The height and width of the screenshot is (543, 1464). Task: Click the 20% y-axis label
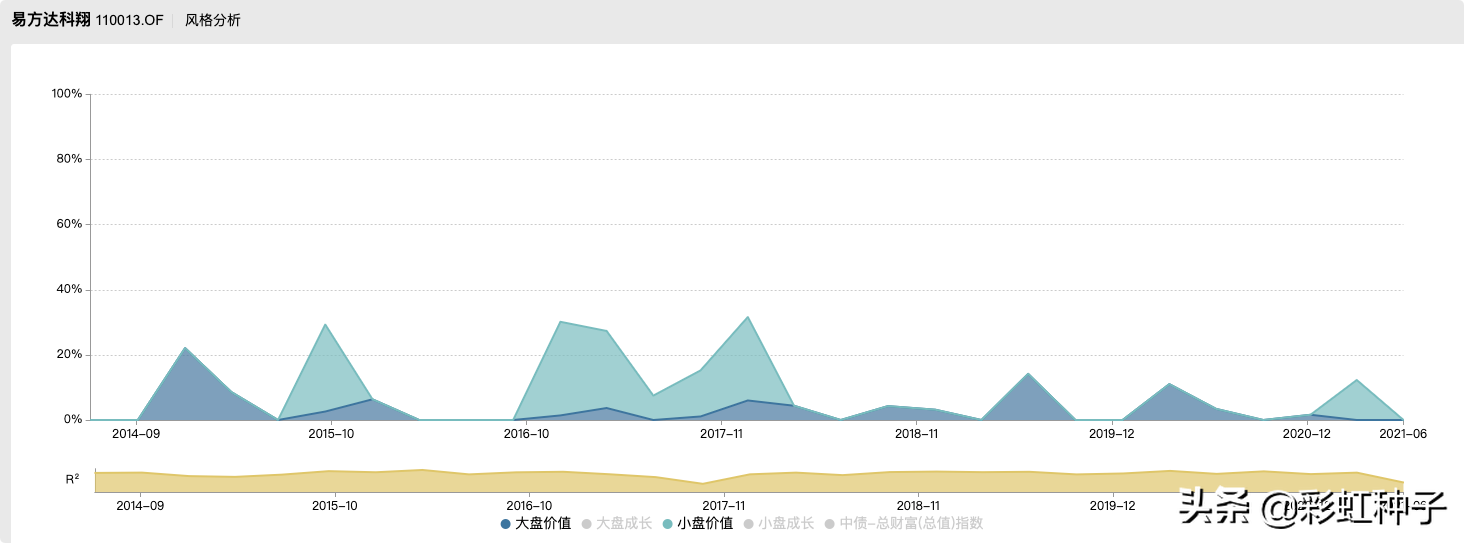[x=69, y=355]
